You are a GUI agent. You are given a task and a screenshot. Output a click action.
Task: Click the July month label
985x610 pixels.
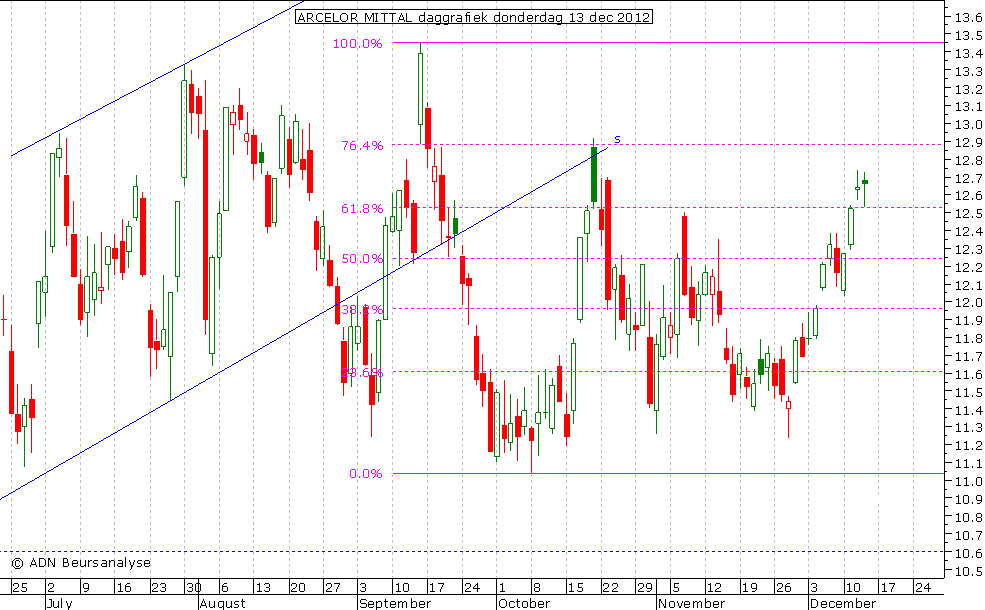tap(60, 603)
